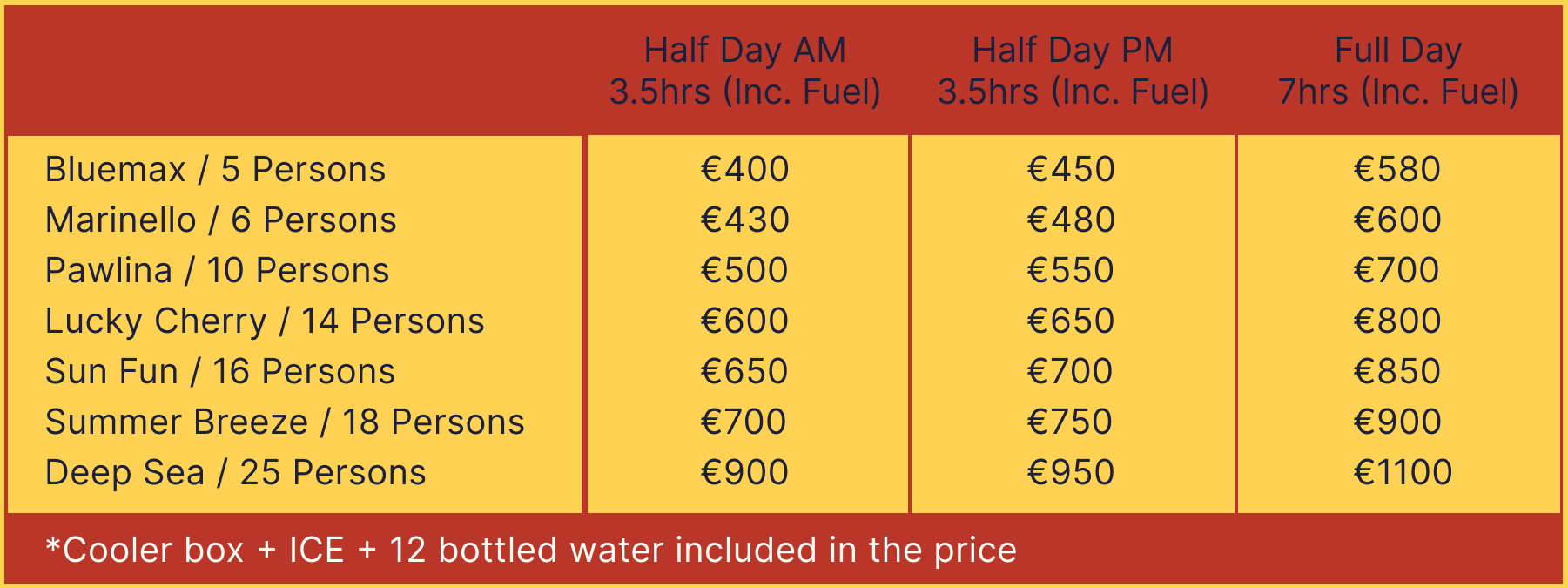This screenshot has width=1568, height=588.
Task: Select the Summer Breeze / 18 Persons label
Action: [285, 422]
